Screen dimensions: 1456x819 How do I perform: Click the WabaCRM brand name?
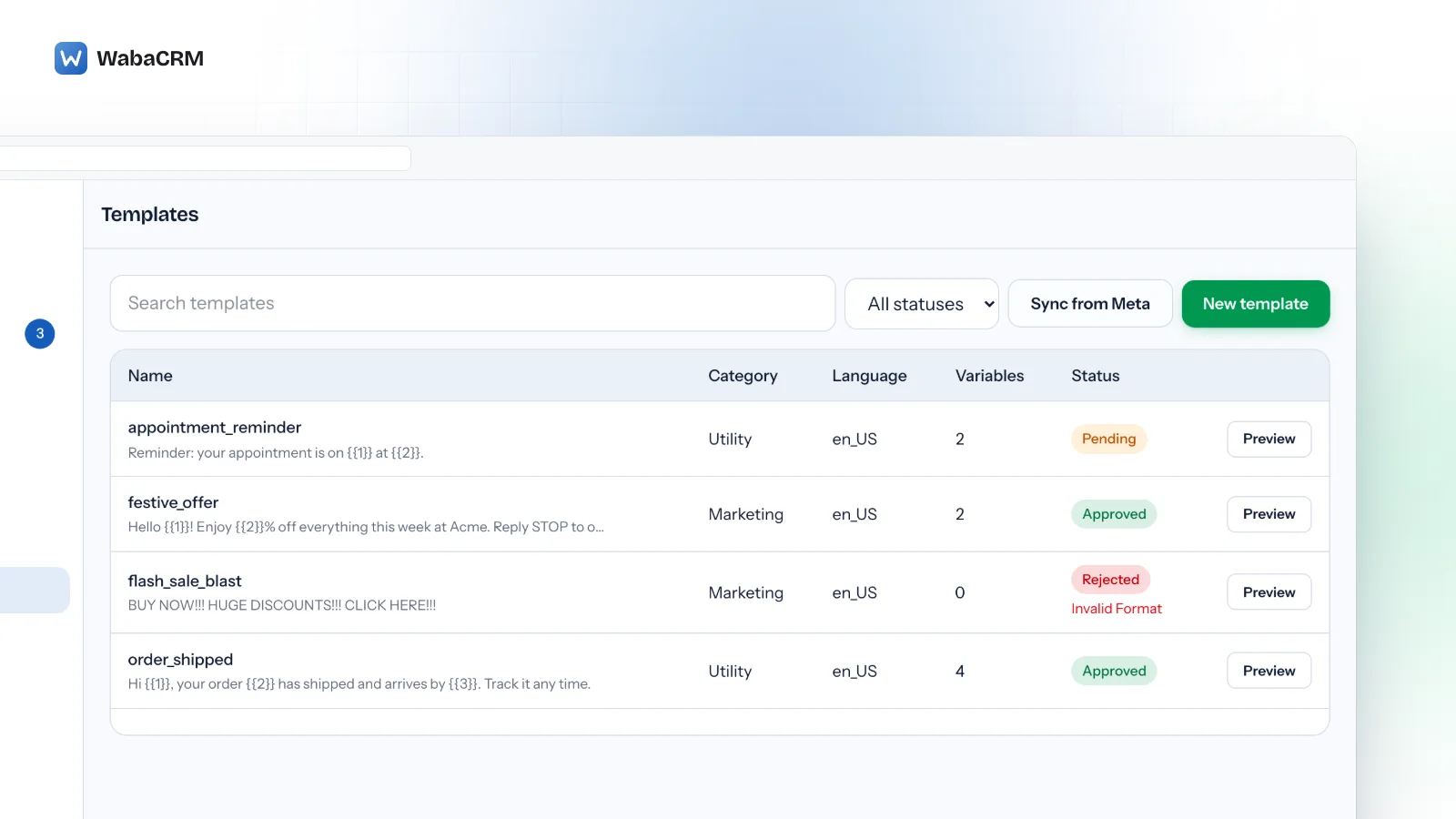click(x=150, y=58)
